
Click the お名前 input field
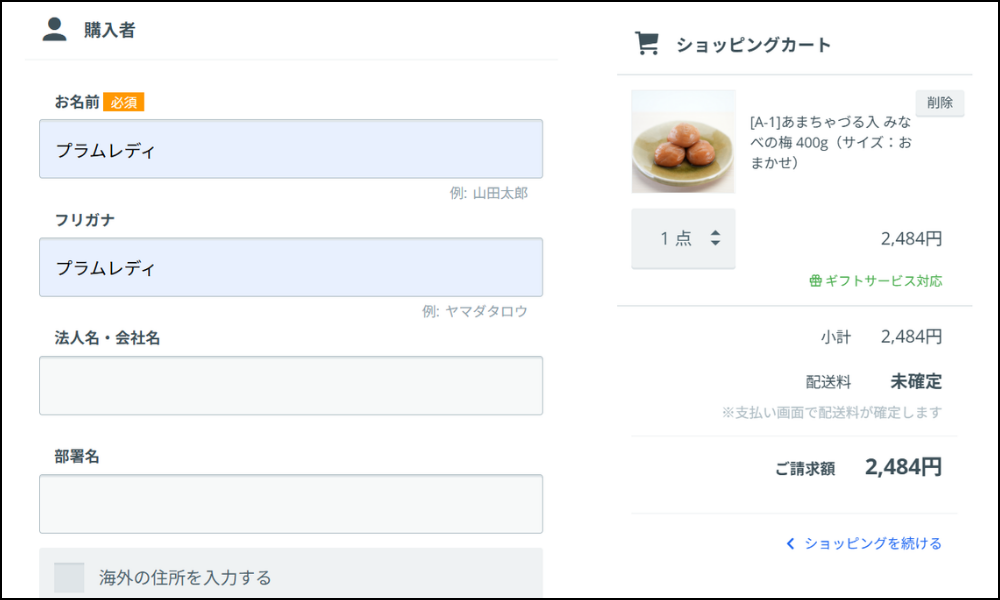291,149
